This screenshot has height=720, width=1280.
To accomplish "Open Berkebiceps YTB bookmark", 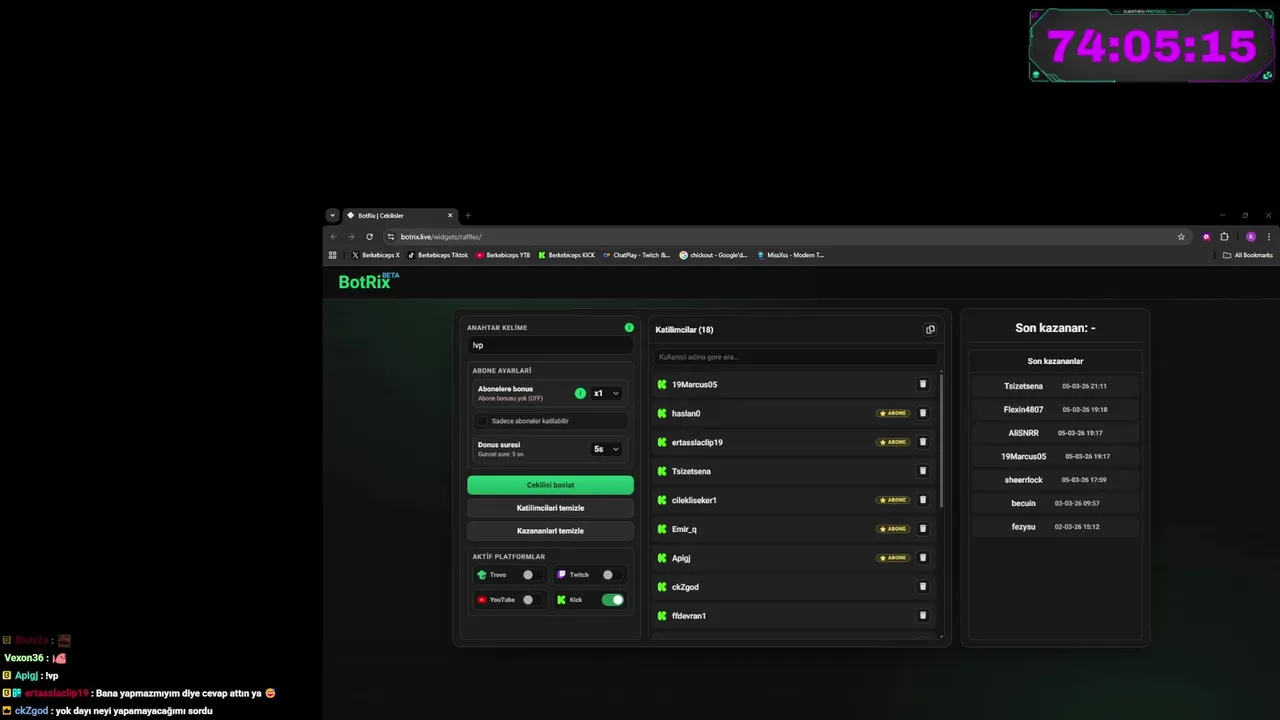I will (503, 255).
